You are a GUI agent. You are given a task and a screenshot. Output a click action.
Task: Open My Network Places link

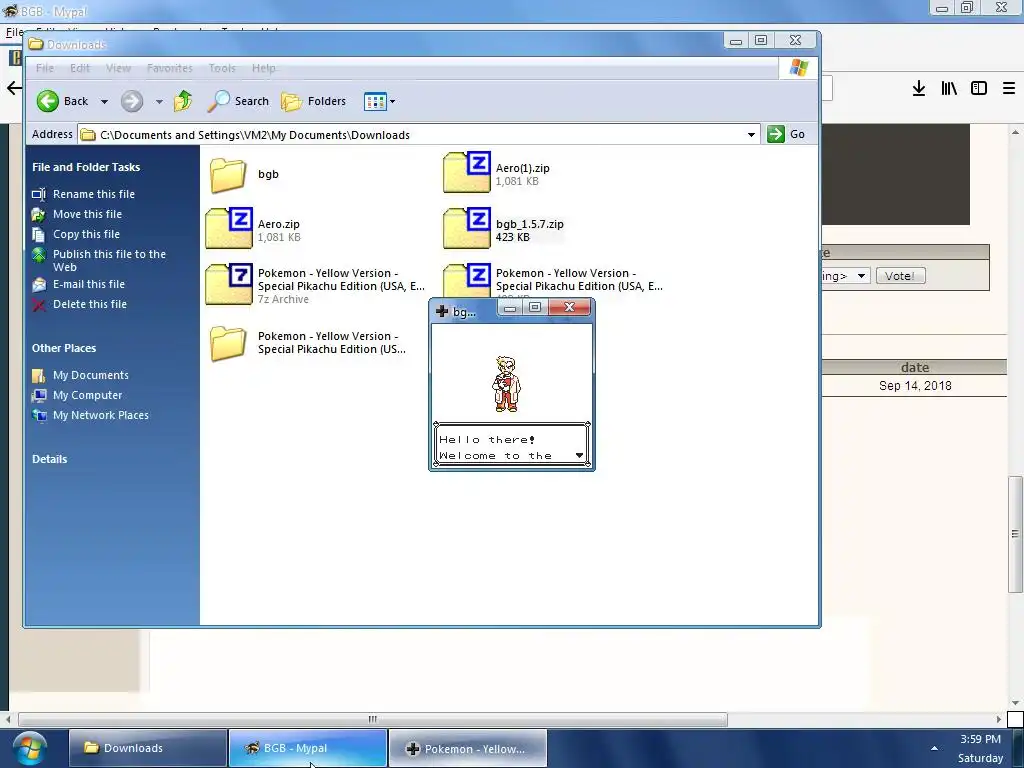click(101, 415)
